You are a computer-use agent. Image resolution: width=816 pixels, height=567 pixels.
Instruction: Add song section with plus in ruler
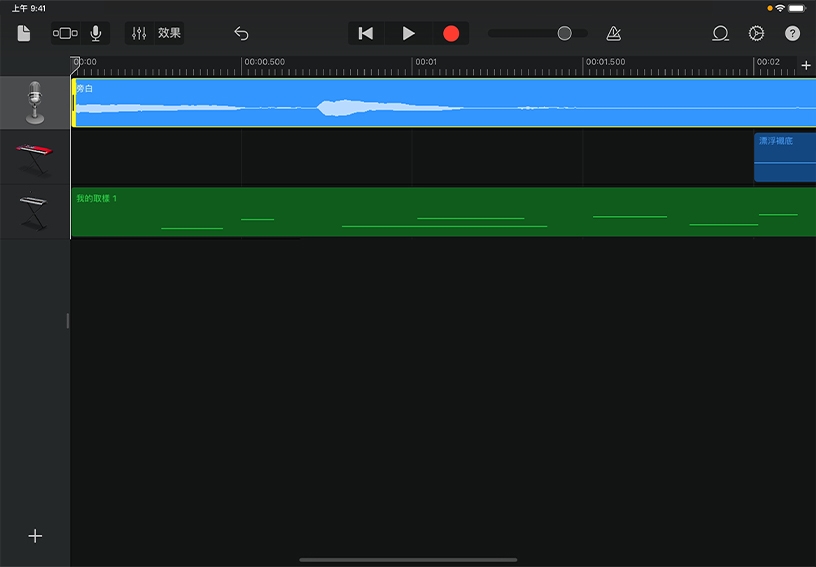pos(806,65)
